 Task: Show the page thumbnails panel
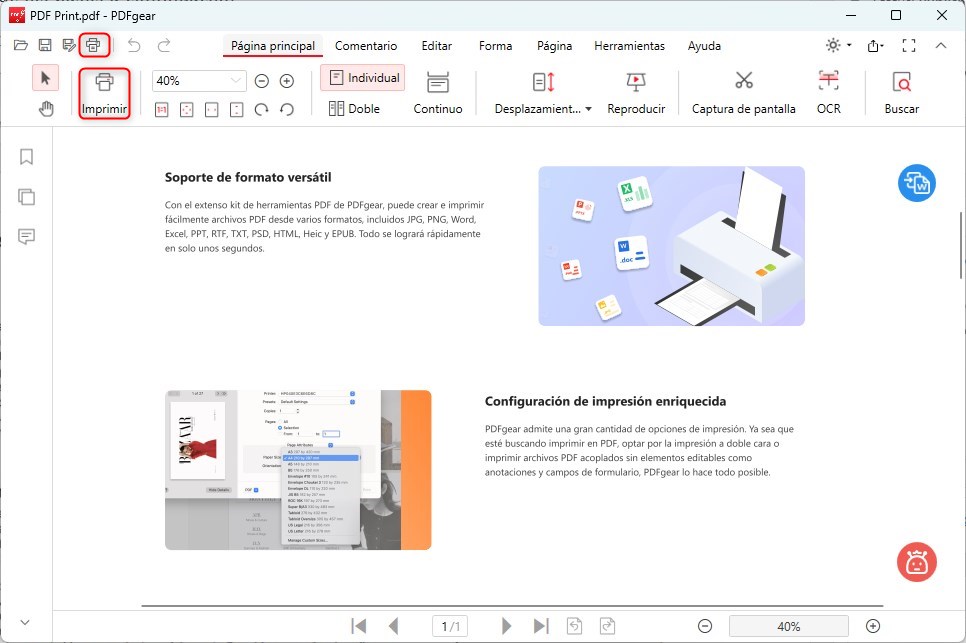pos(26,196)
